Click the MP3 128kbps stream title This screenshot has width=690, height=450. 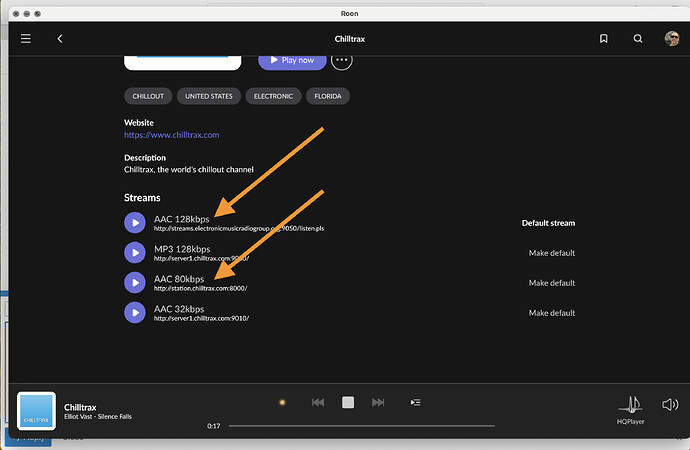coord(182,249)
